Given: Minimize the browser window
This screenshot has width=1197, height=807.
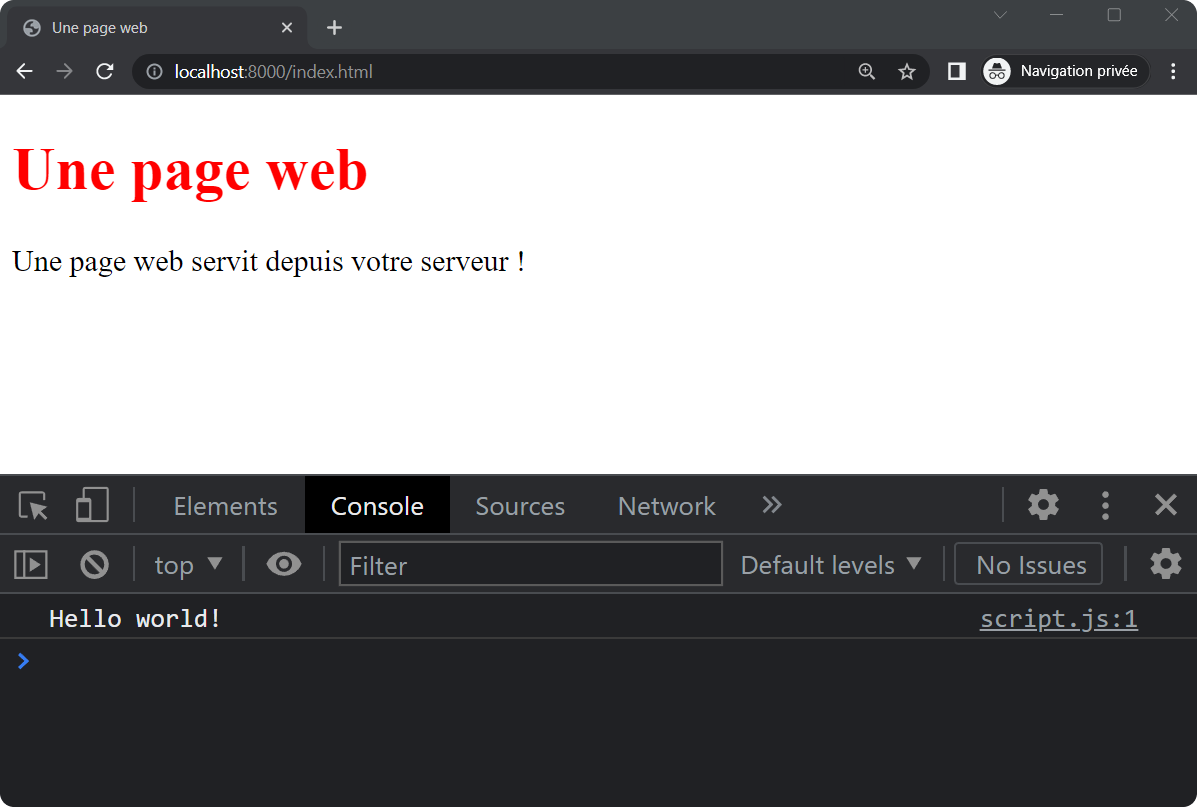Looking at the screenshot, I should [x=1057, y=15].
